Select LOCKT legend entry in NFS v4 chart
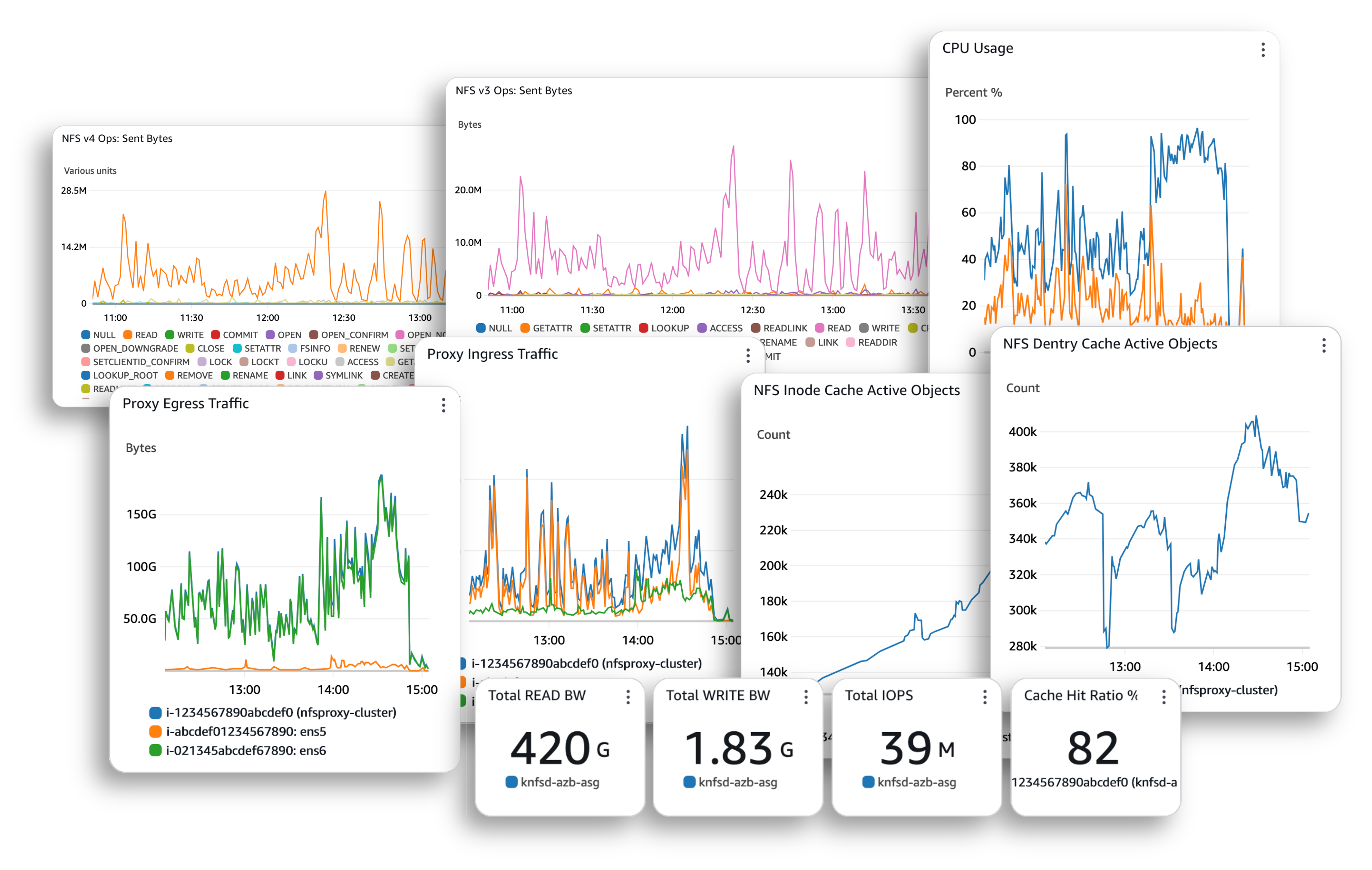 (260, 362)
